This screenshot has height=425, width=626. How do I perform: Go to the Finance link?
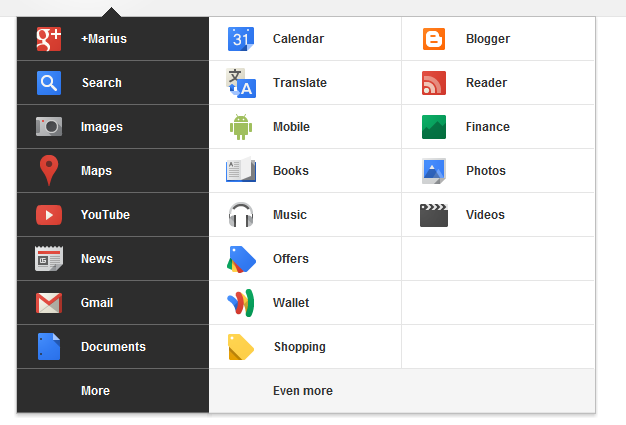(x=498, y=127)
